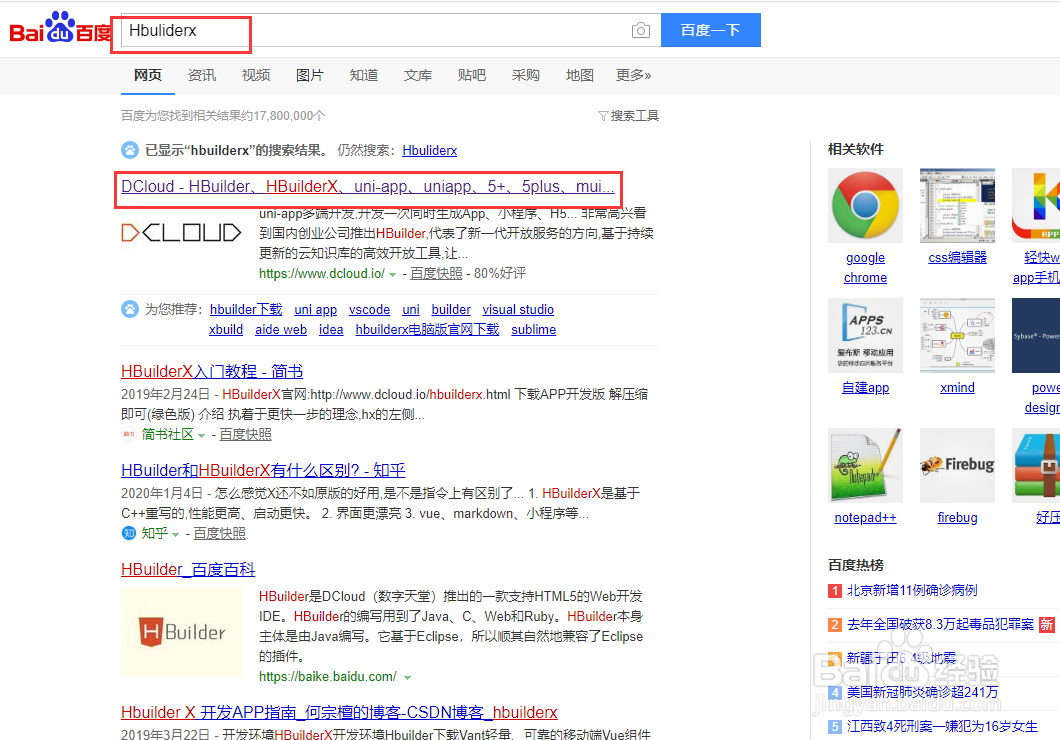1060x740 pixels.
Task: Click paw icon beside 为您推荐
Action: [x=130, y=310]
